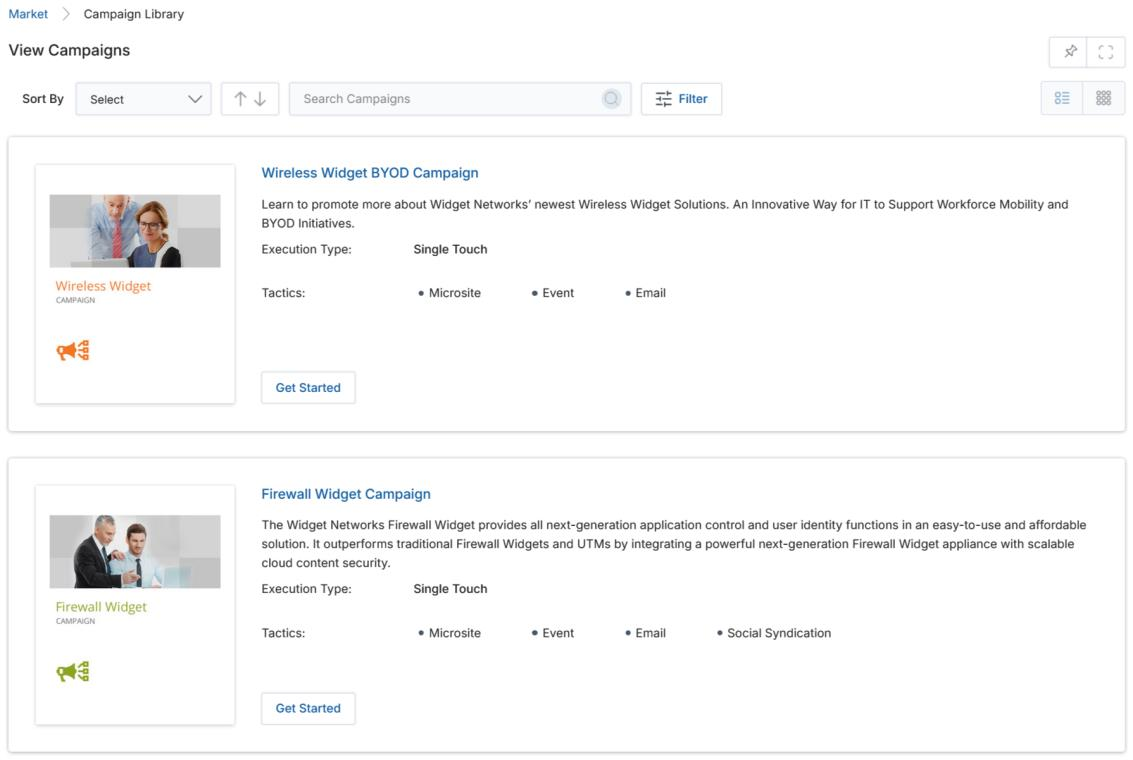Viewport: 1133px width, 760px height.
Task: Focus the Search Campaigns field
Action: 460,99
